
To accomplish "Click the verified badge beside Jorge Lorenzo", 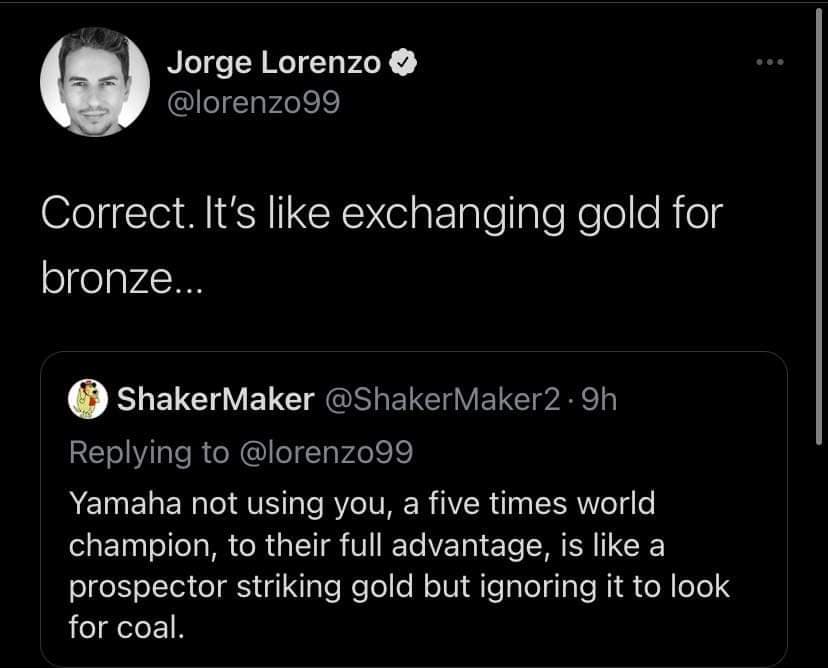I will [x=402, y=63].
